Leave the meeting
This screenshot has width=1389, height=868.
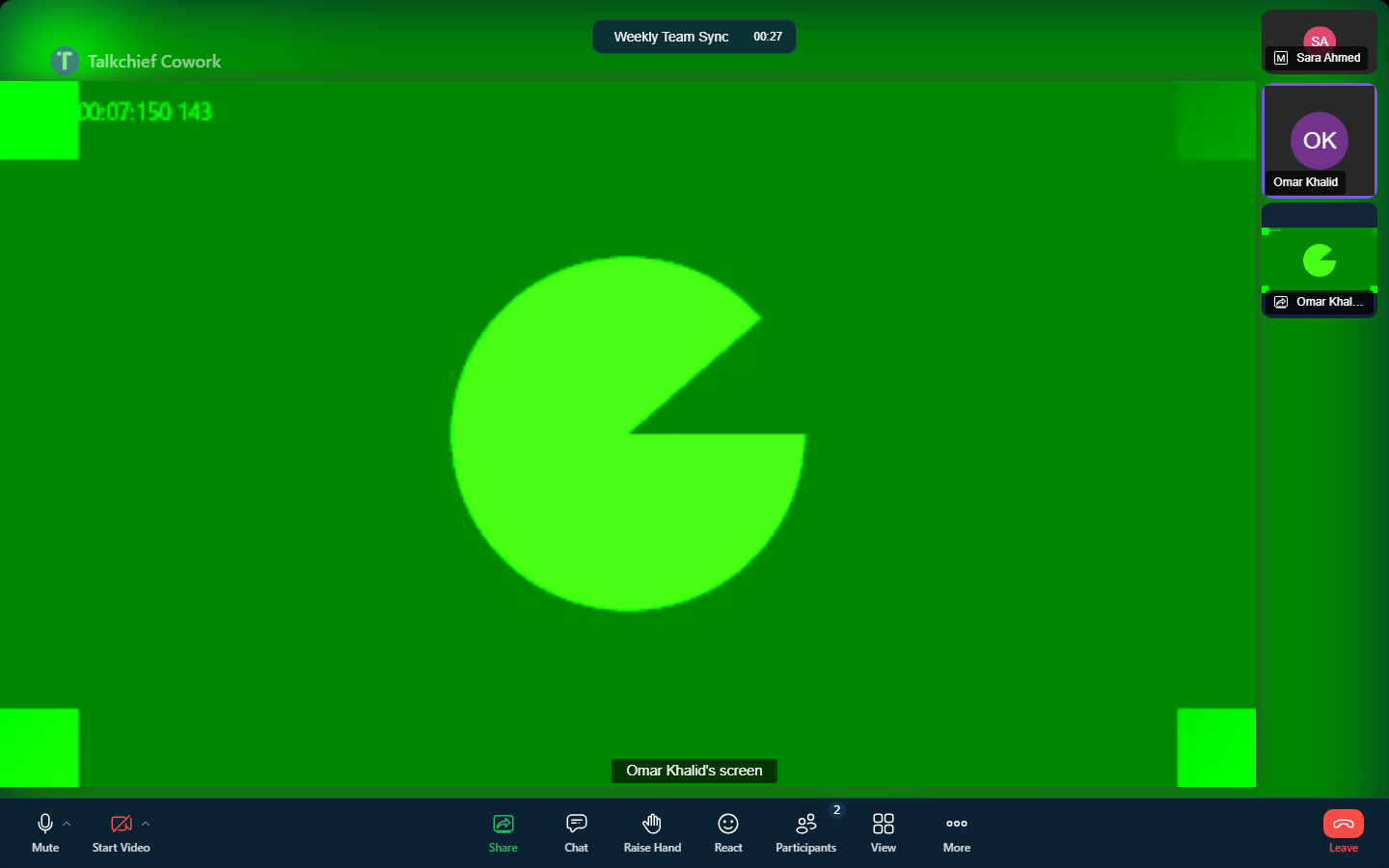(x=1344, y=833)
